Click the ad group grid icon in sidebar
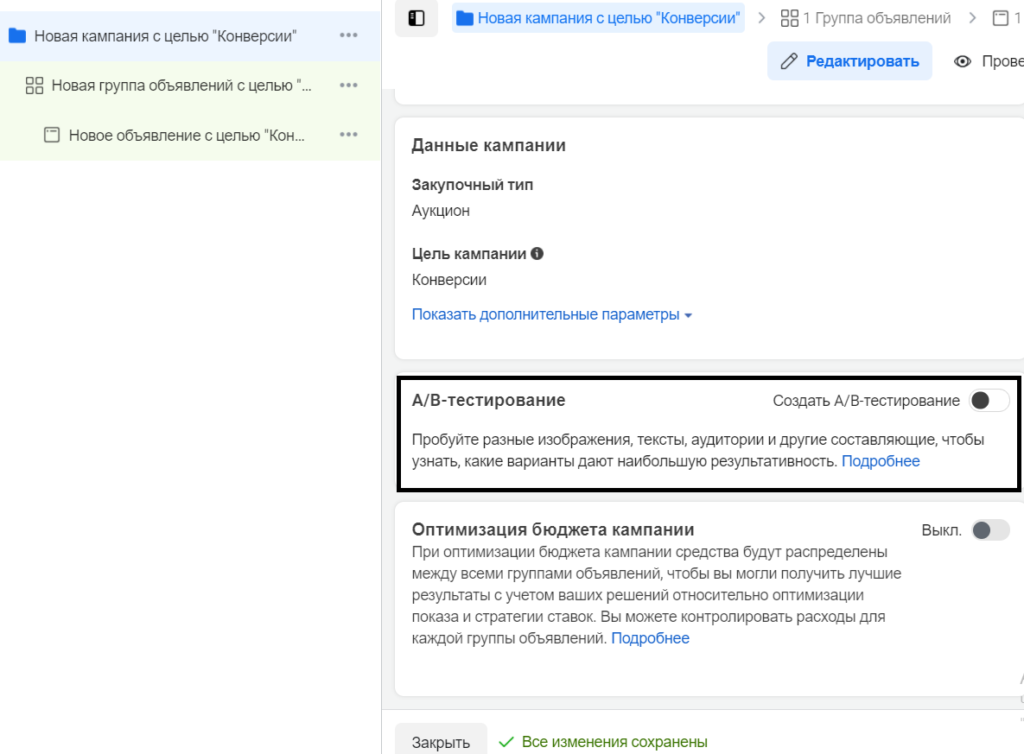 tap(34, 86)
